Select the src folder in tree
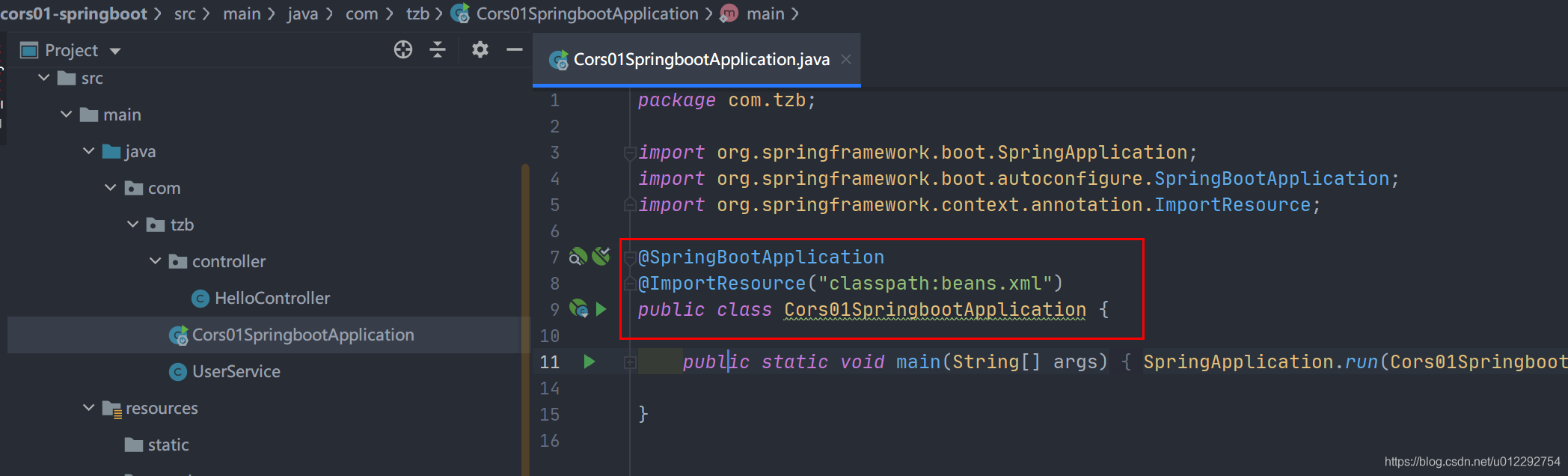Image resolution: width=1568 pixels, height=476 pixels. click(92, 78)
